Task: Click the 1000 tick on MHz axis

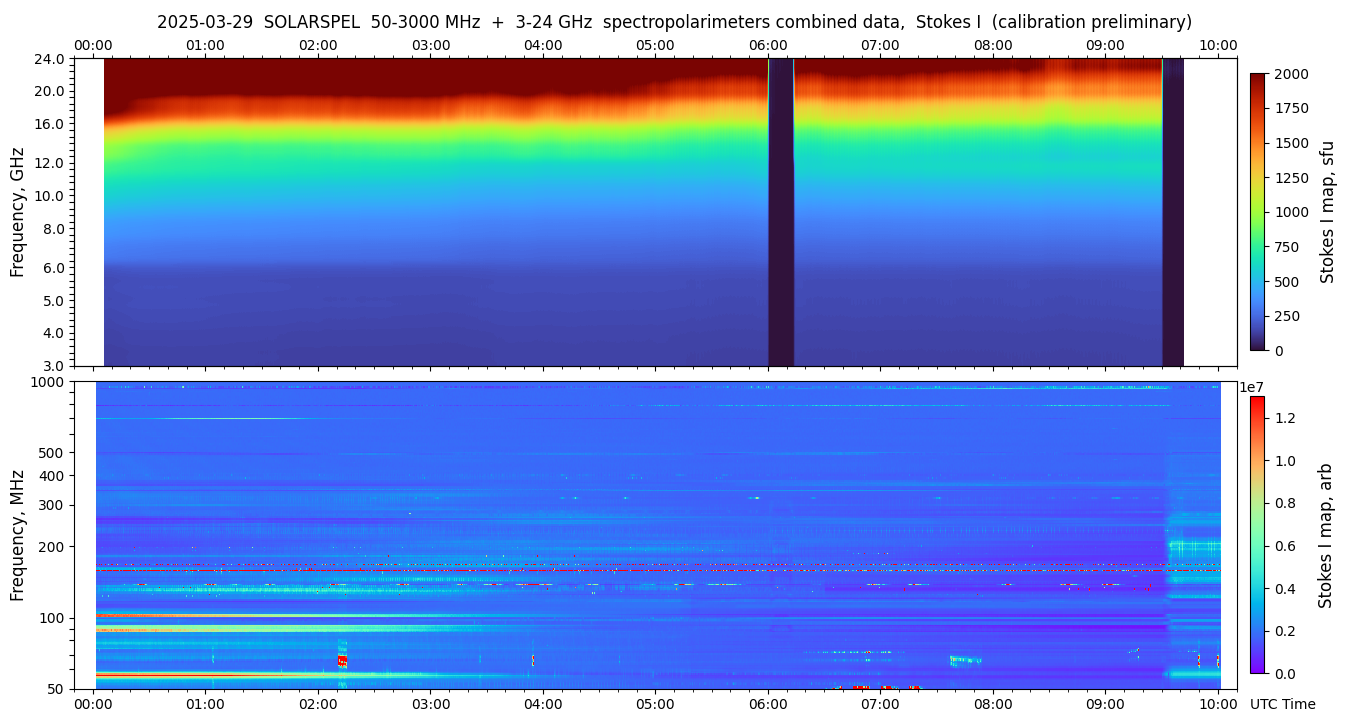Action: [x=49, y=382]
